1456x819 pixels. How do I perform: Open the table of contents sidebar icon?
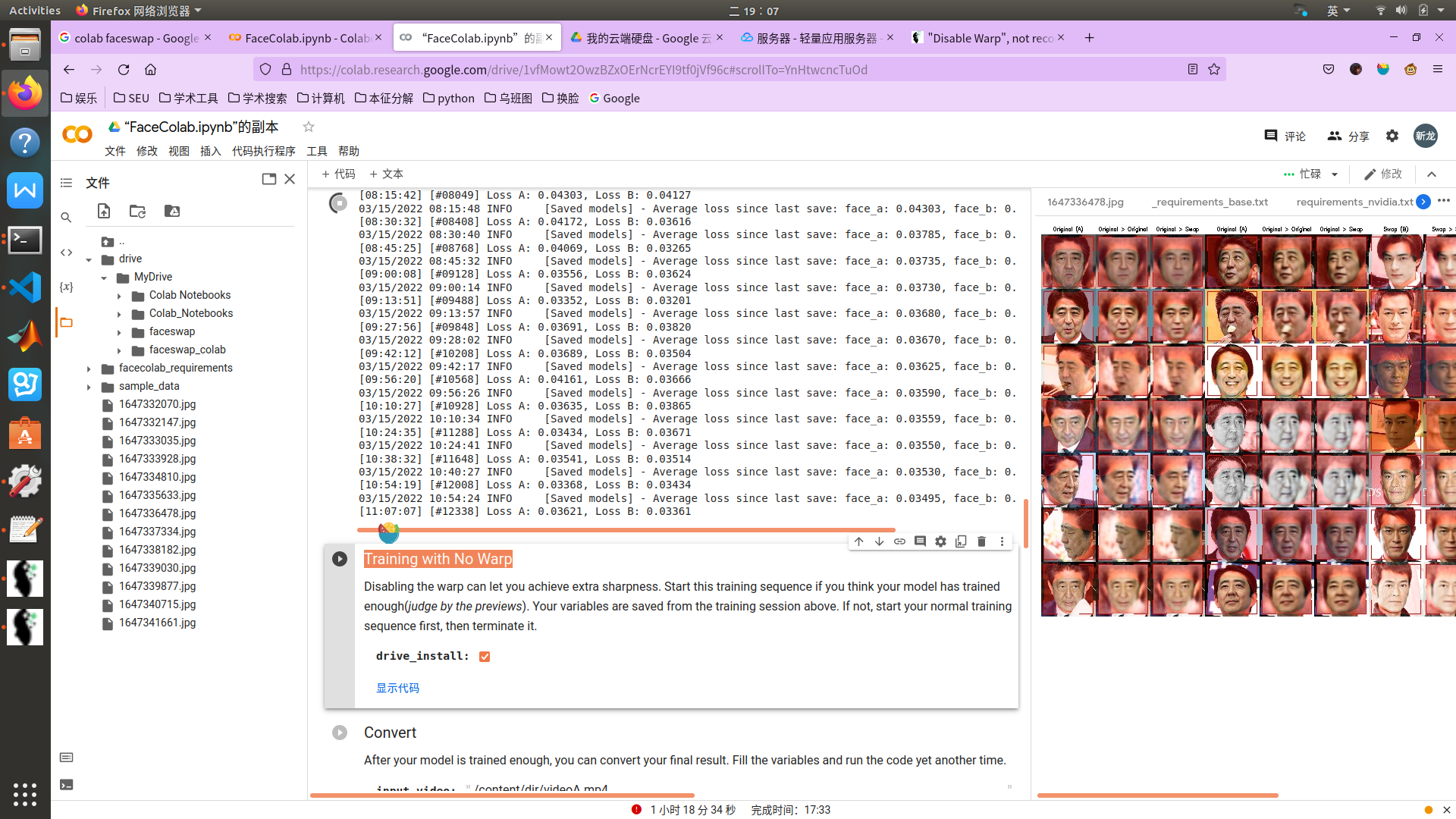pos(67,183)
